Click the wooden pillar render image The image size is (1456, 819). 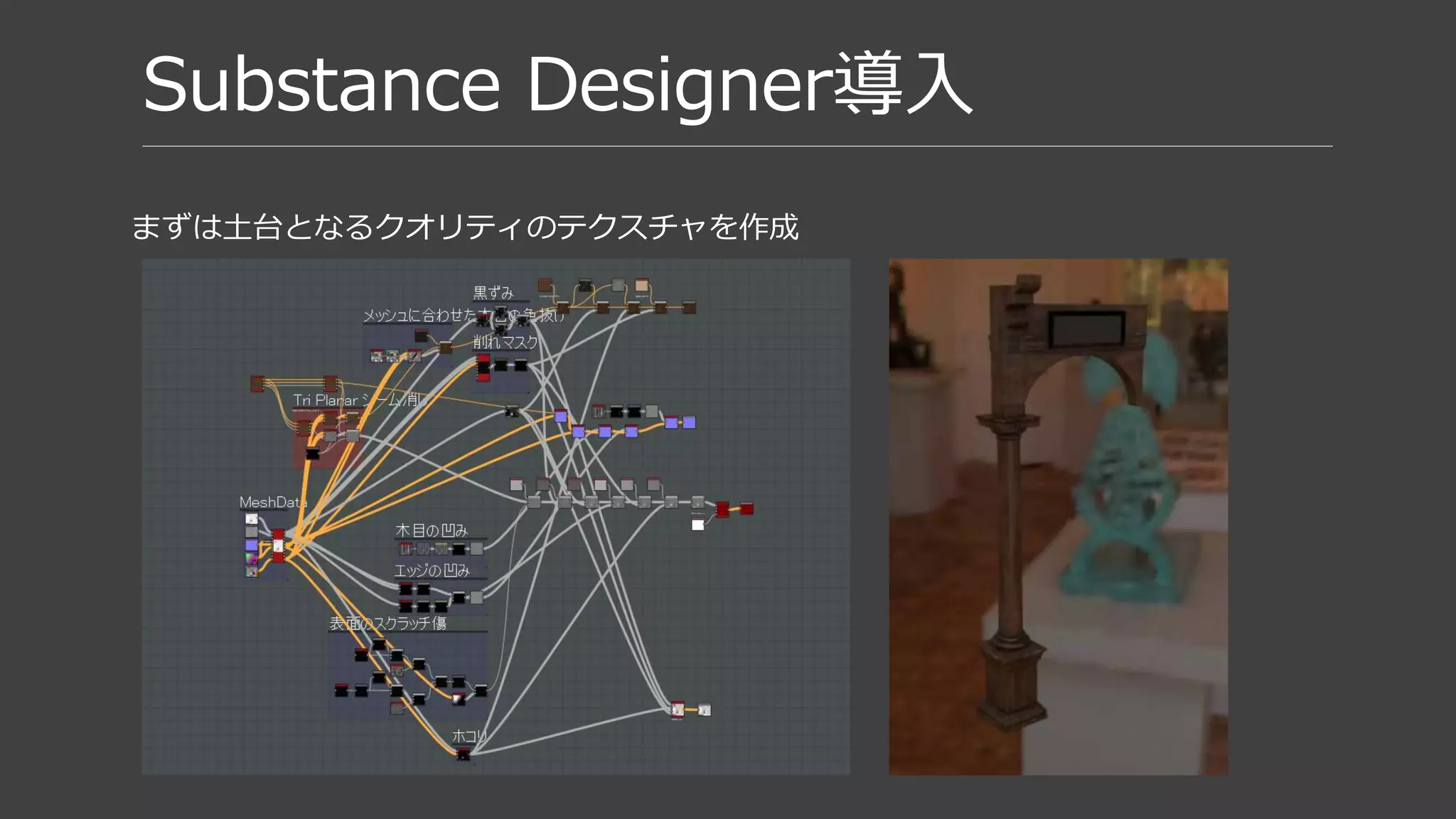[1058, 516]
